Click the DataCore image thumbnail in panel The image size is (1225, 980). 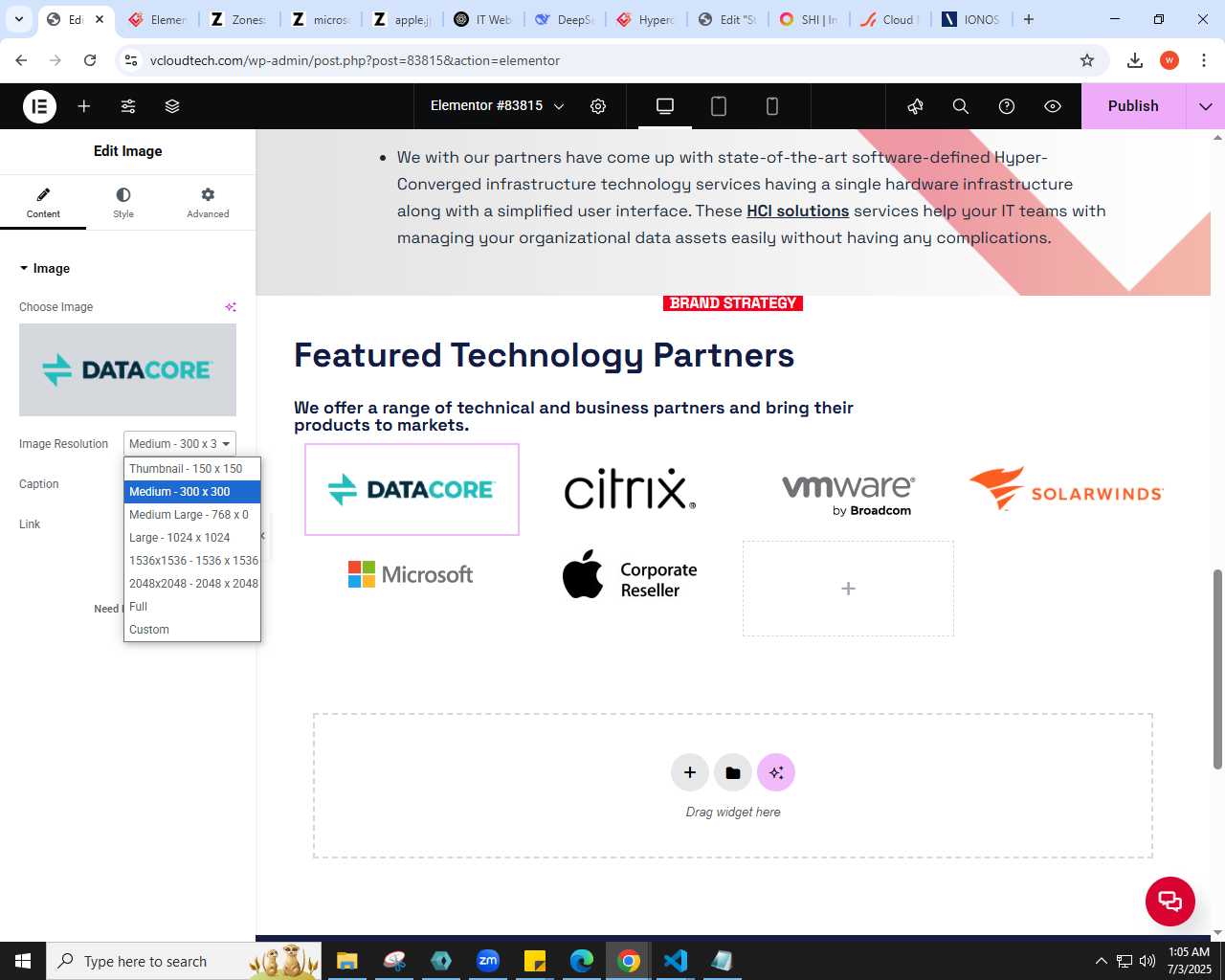(127, 369)
